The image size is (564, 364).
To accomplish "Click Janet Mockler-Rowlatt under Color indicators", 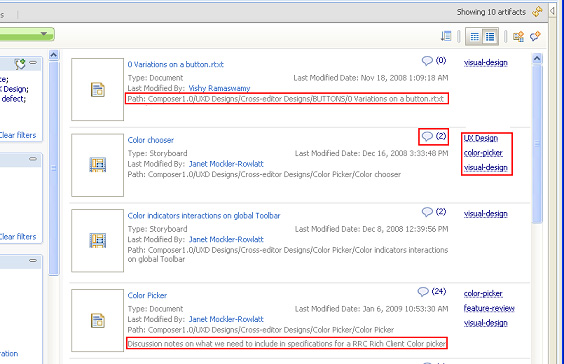I will point(226,240).
